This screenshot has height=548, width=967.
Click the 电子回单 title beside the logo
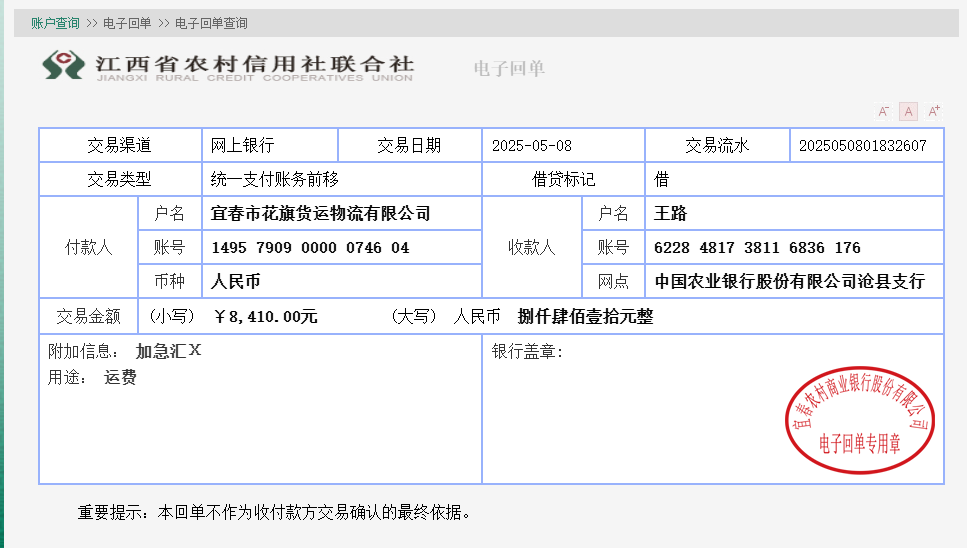click(509, 68)
